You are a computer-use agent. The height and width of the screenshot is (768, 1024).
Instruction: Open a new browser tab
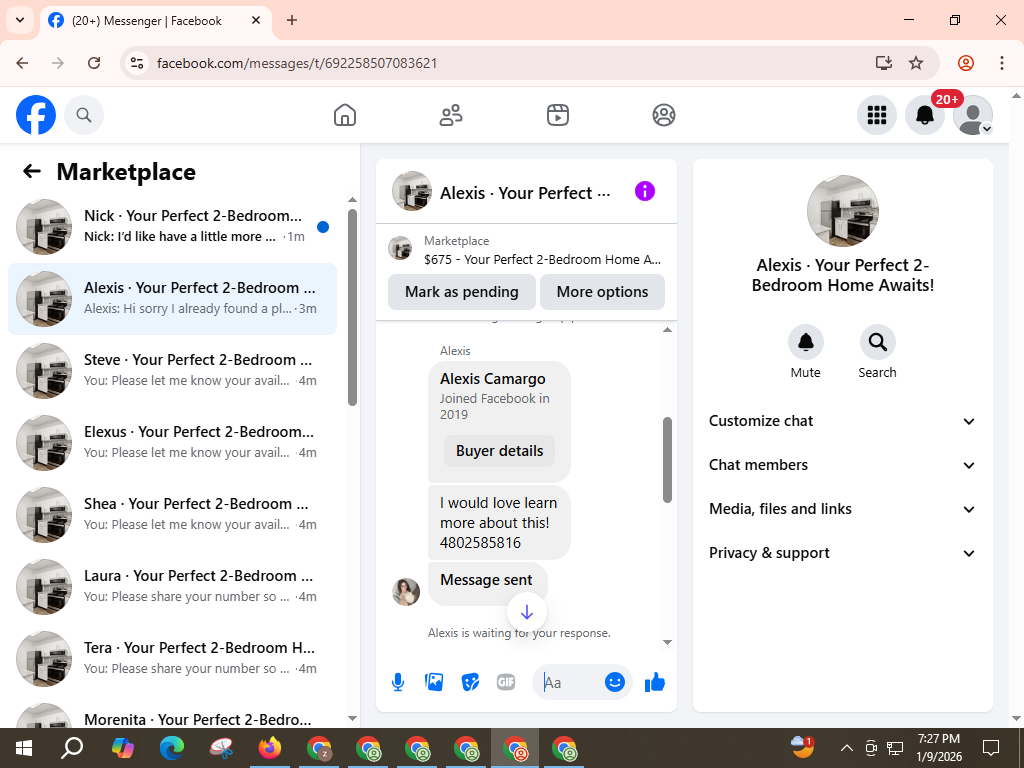point(292,20)
